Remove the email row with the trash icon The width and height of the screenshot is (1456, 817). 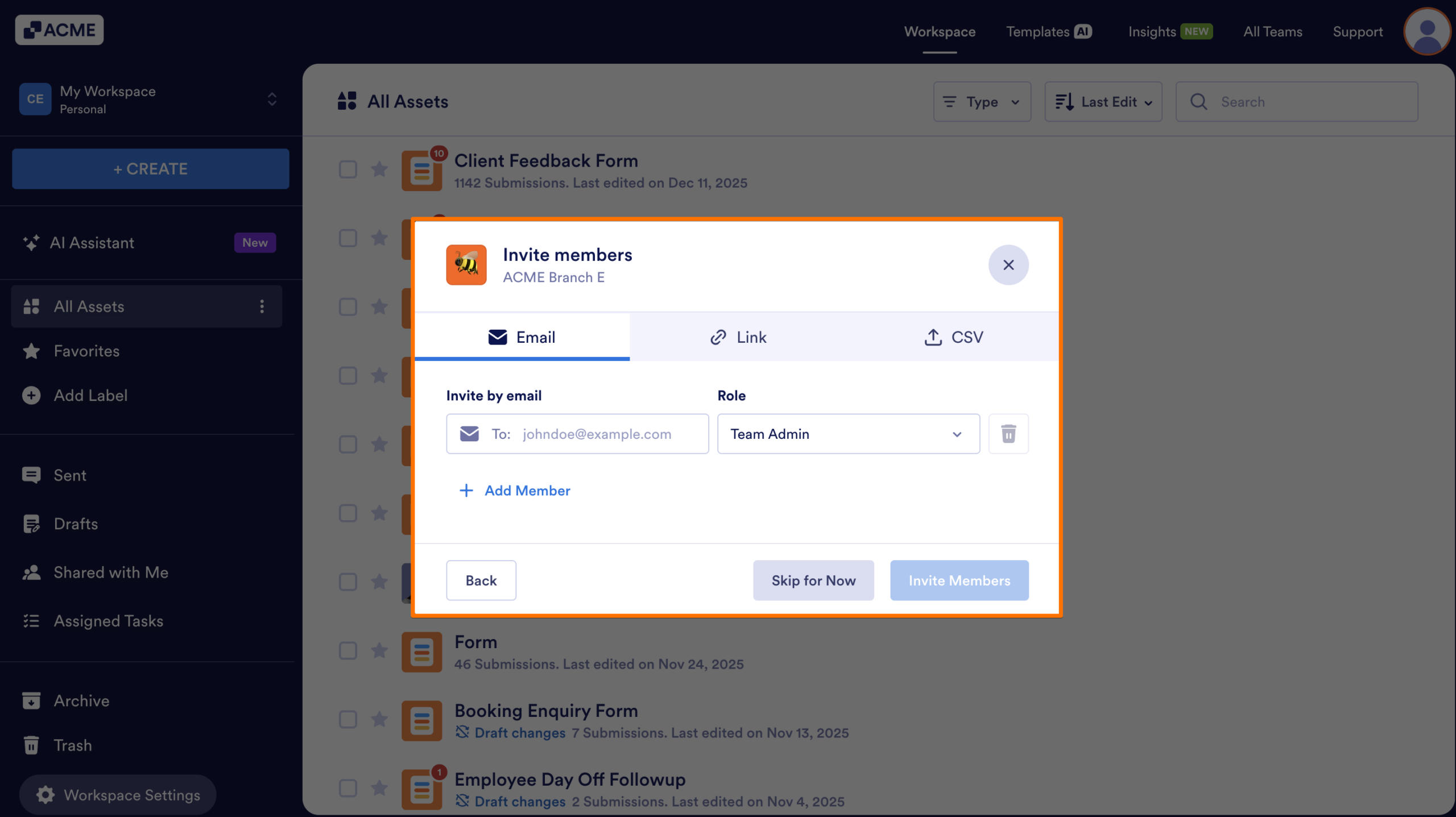point(1008,434)
